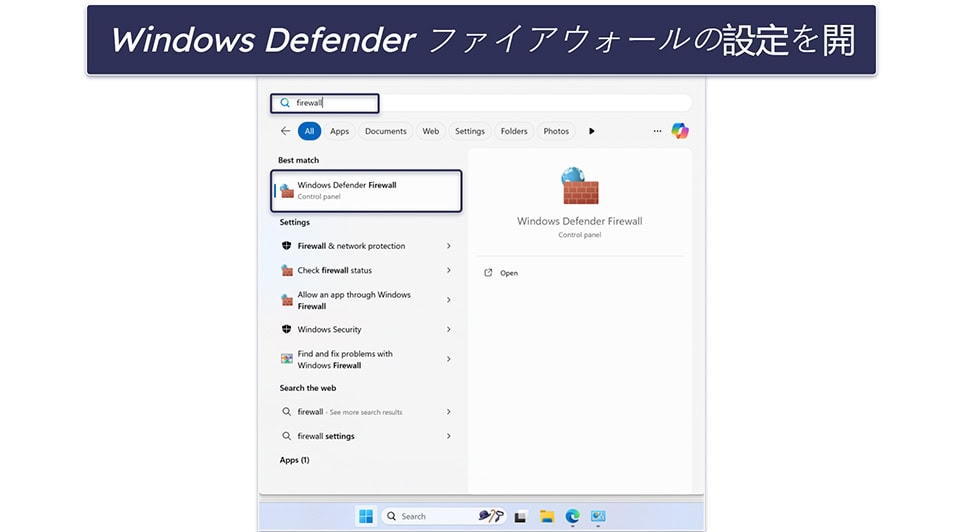Expand Allow an app through Windows Firewall chevron

pyautogui.click(x=449, y=300)
